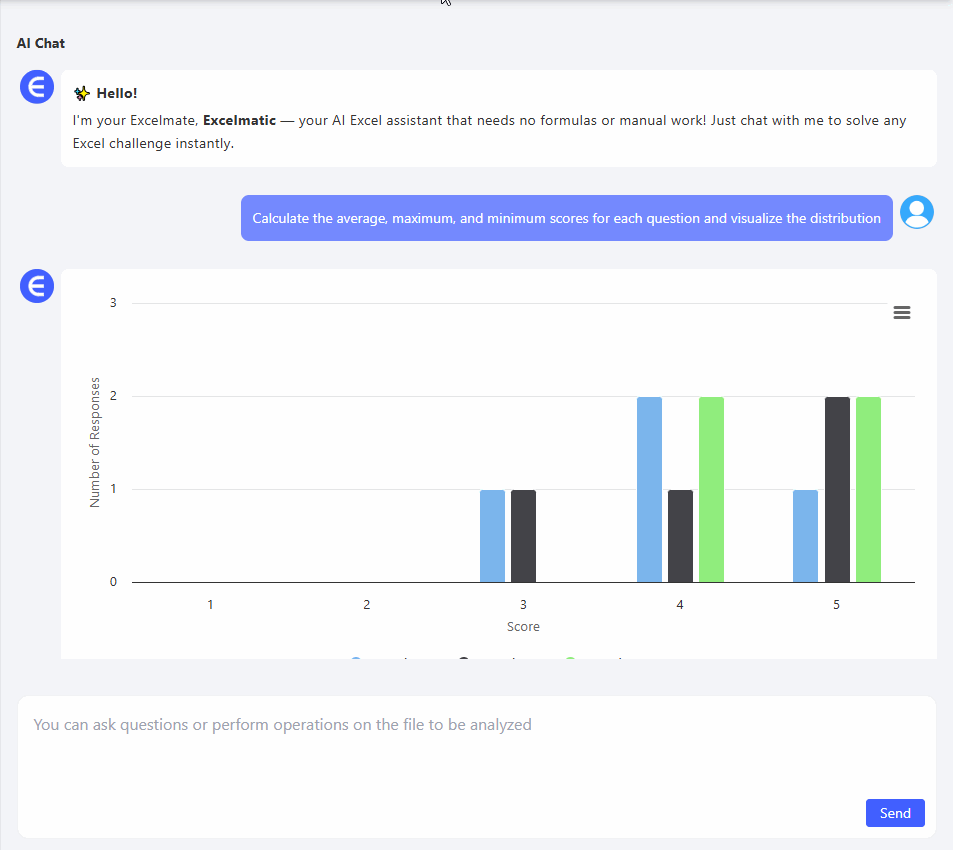The image size is (953, 850).
Task: Select the green bar at score 4
Action: click(711, 489)
